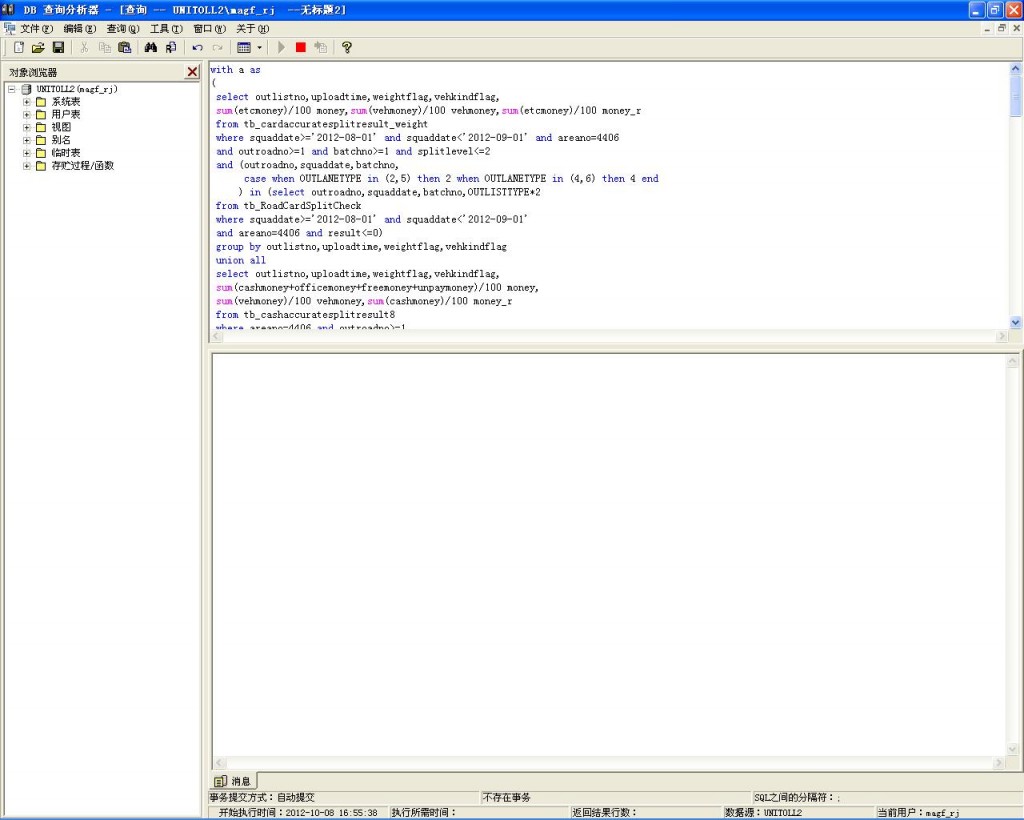Open Find with the binoculars icon
The height and width of the screenshot is (820, 1024).
pyautogui.click(x=151, y=47)
